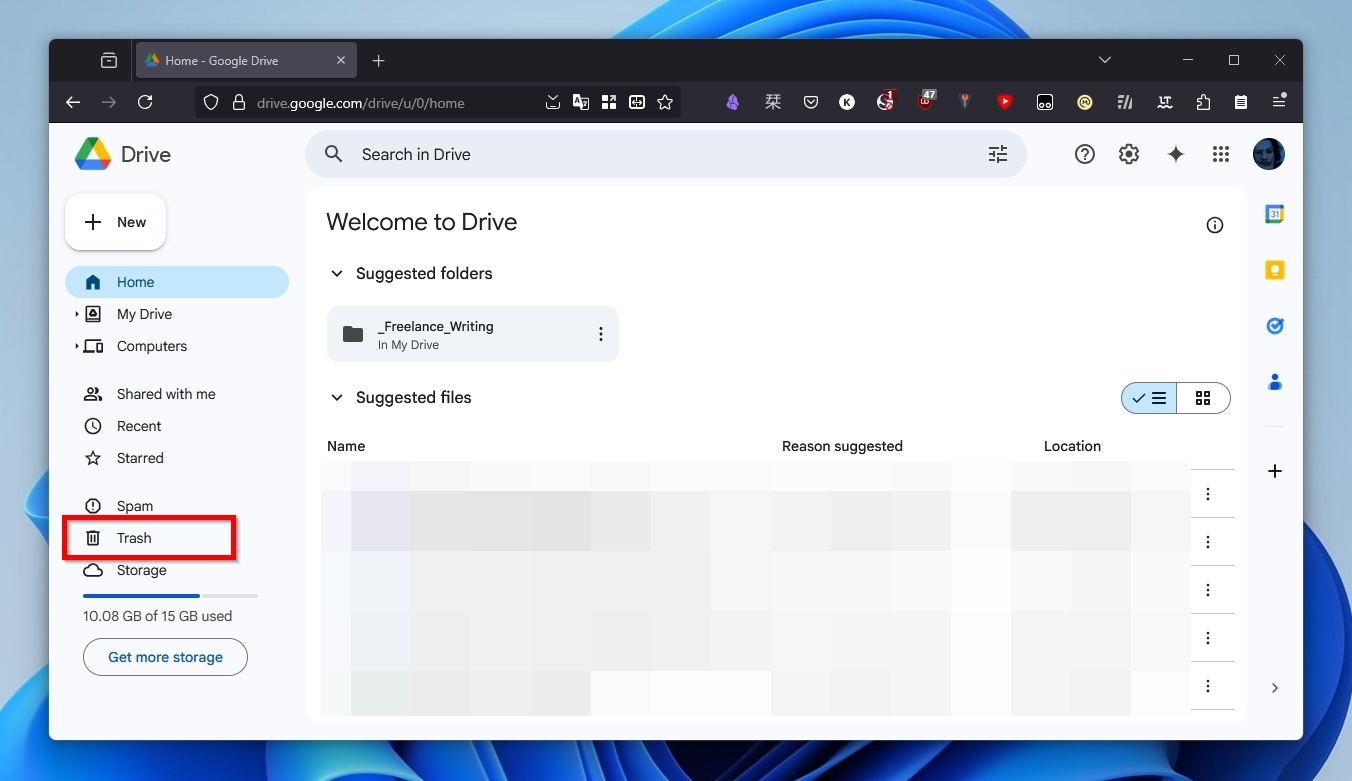The image size is (1352, 781).
Task: Close the Home - Google Drive tab
Action: point(341,60)
